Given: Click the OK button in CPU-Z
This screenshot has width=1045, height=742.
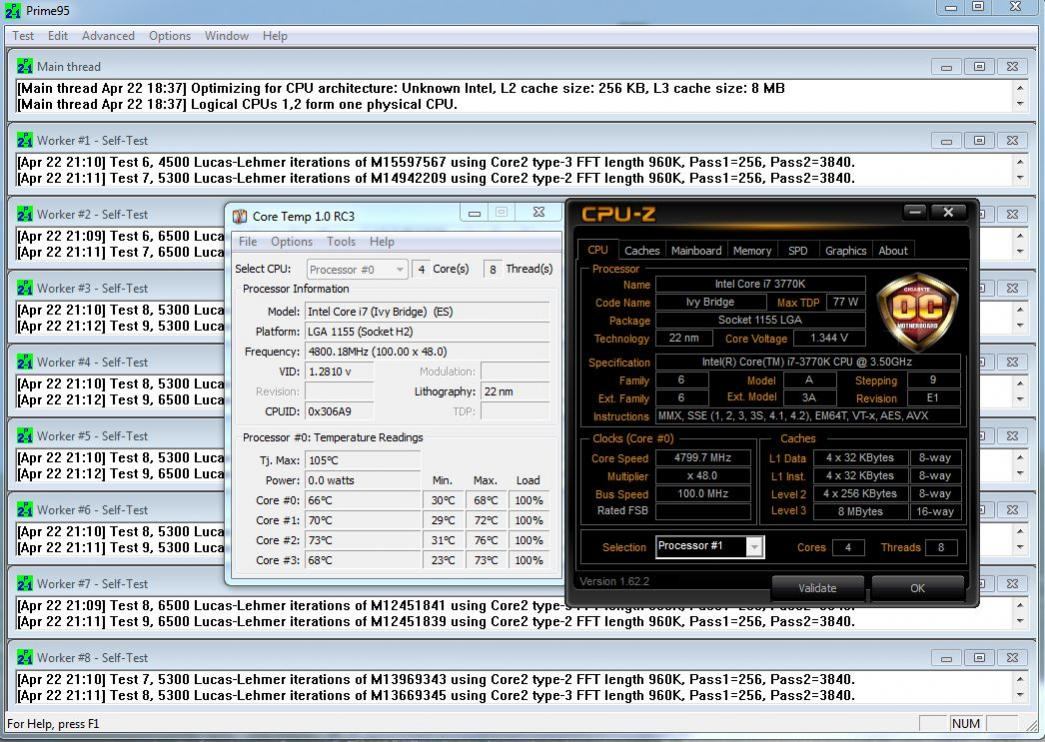Looking at the screenshot, I should [917, 588].
